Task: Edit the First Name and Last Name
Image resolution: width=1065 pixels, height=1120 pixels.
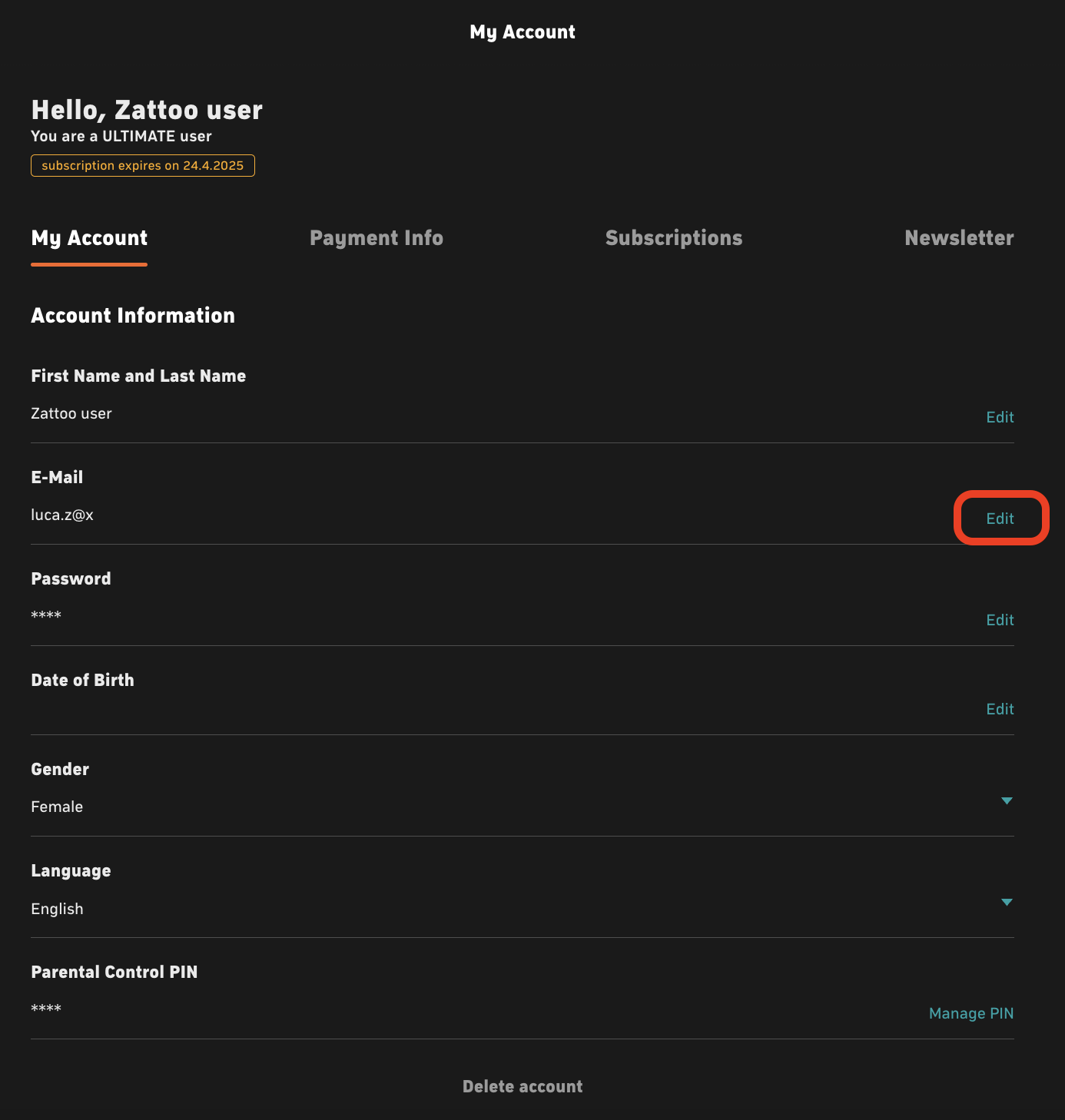Action: [x=1000, y=417]
